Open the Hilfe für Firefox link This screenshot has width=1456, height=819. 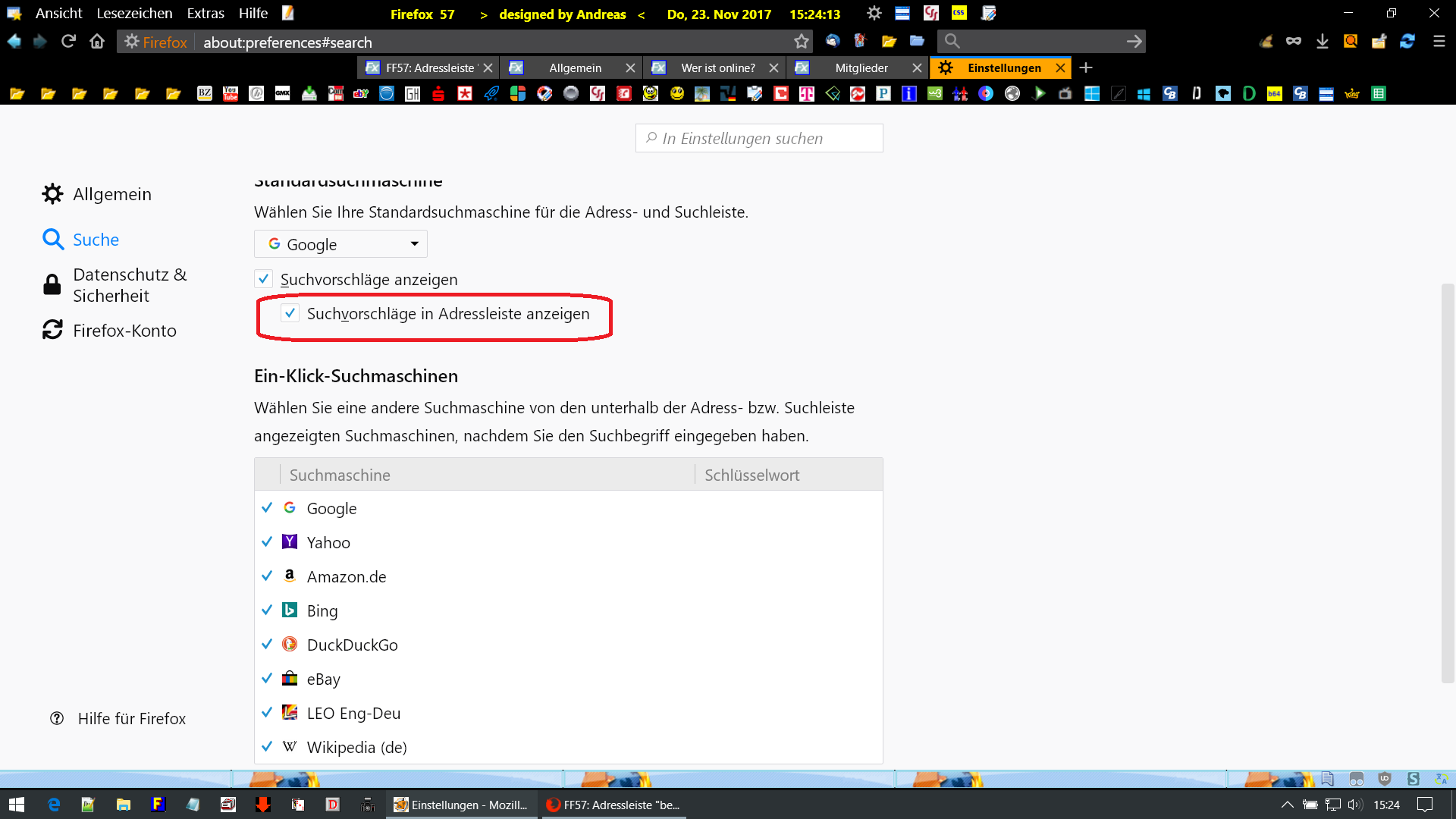point(131,718)
